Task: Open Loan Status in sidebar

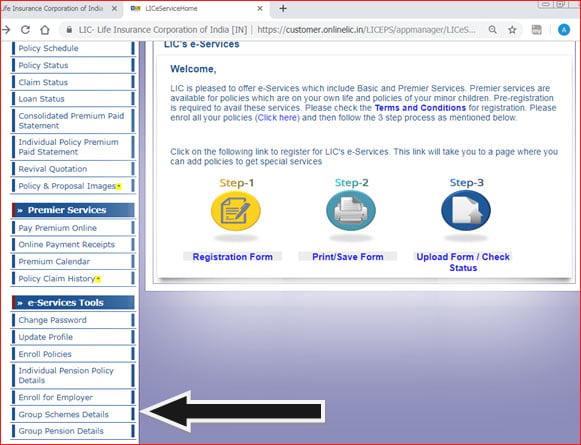Action: [73, 99]
